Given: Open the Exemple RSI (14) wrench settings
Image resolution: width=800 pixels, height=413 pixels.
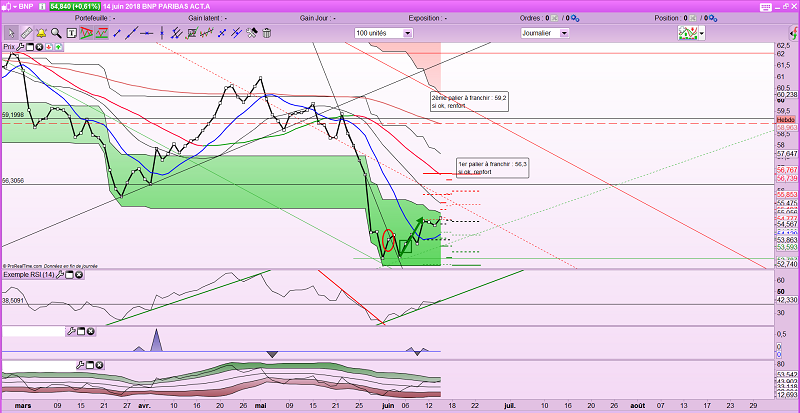Looking at the screenshot, I should click(x=60, y=275).
